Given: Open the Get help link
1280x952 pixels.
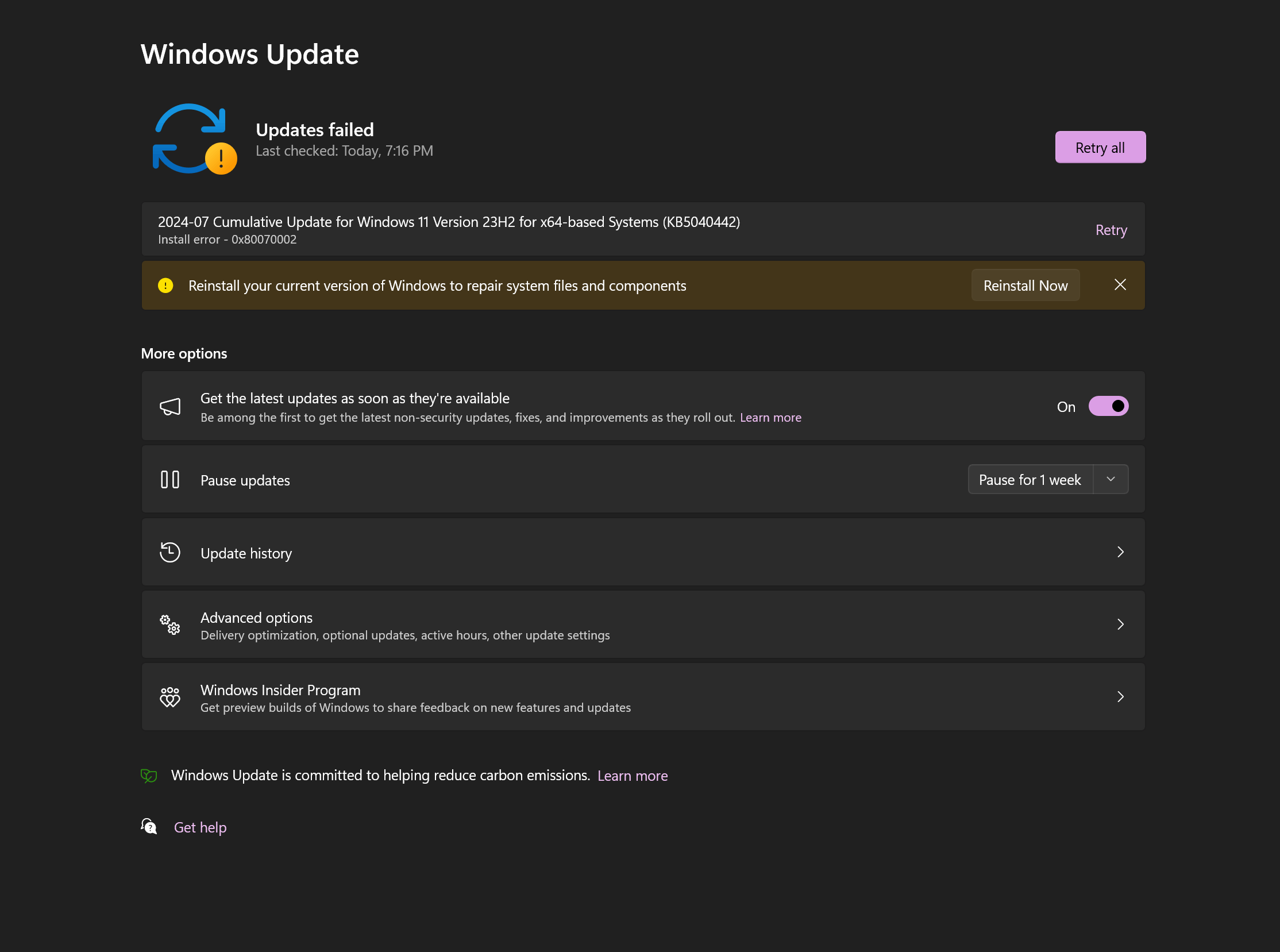Looking at the screenshot, I should click(200, 827).
